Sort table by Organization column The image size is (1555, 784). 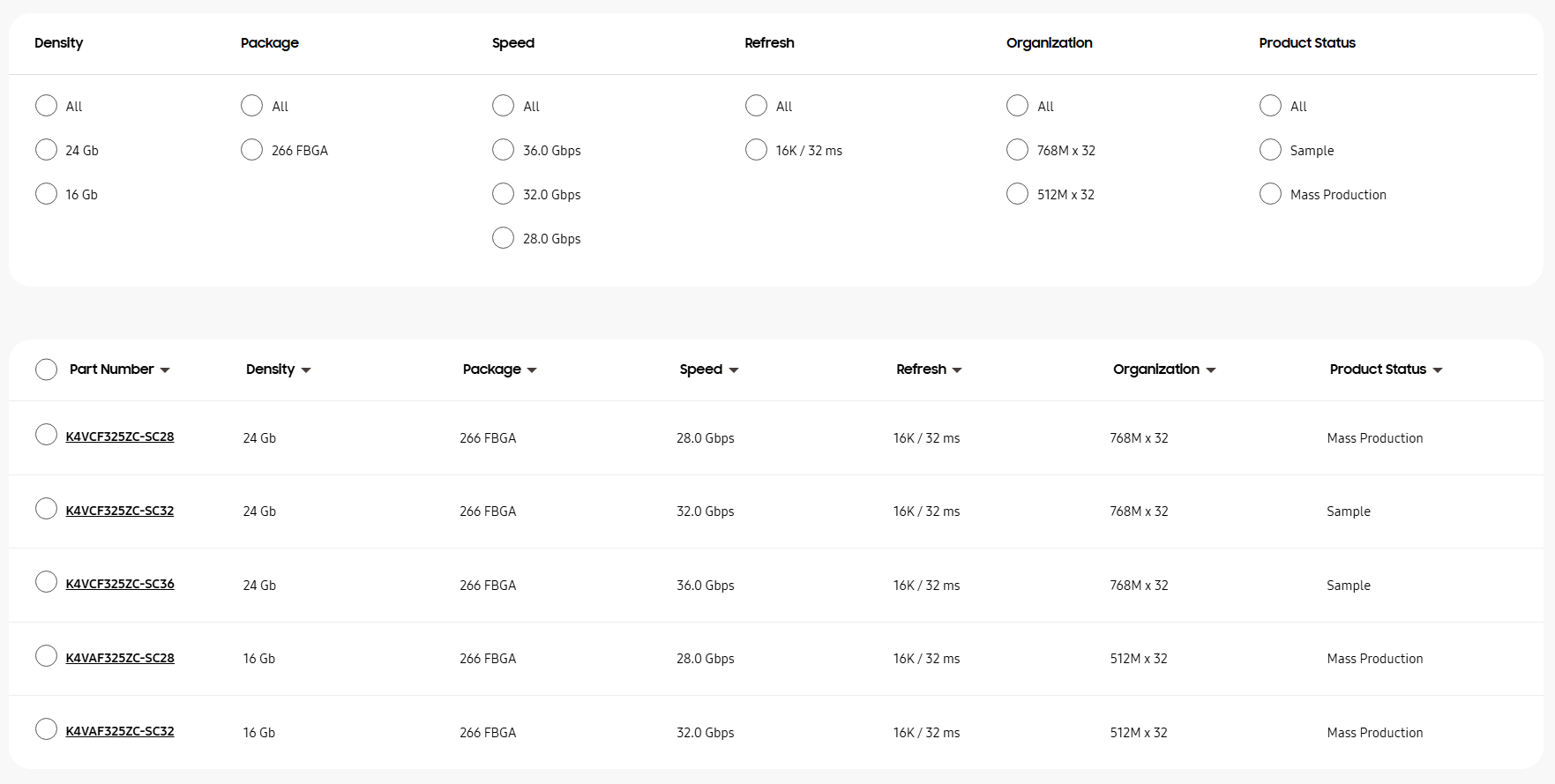(1163, 370)
